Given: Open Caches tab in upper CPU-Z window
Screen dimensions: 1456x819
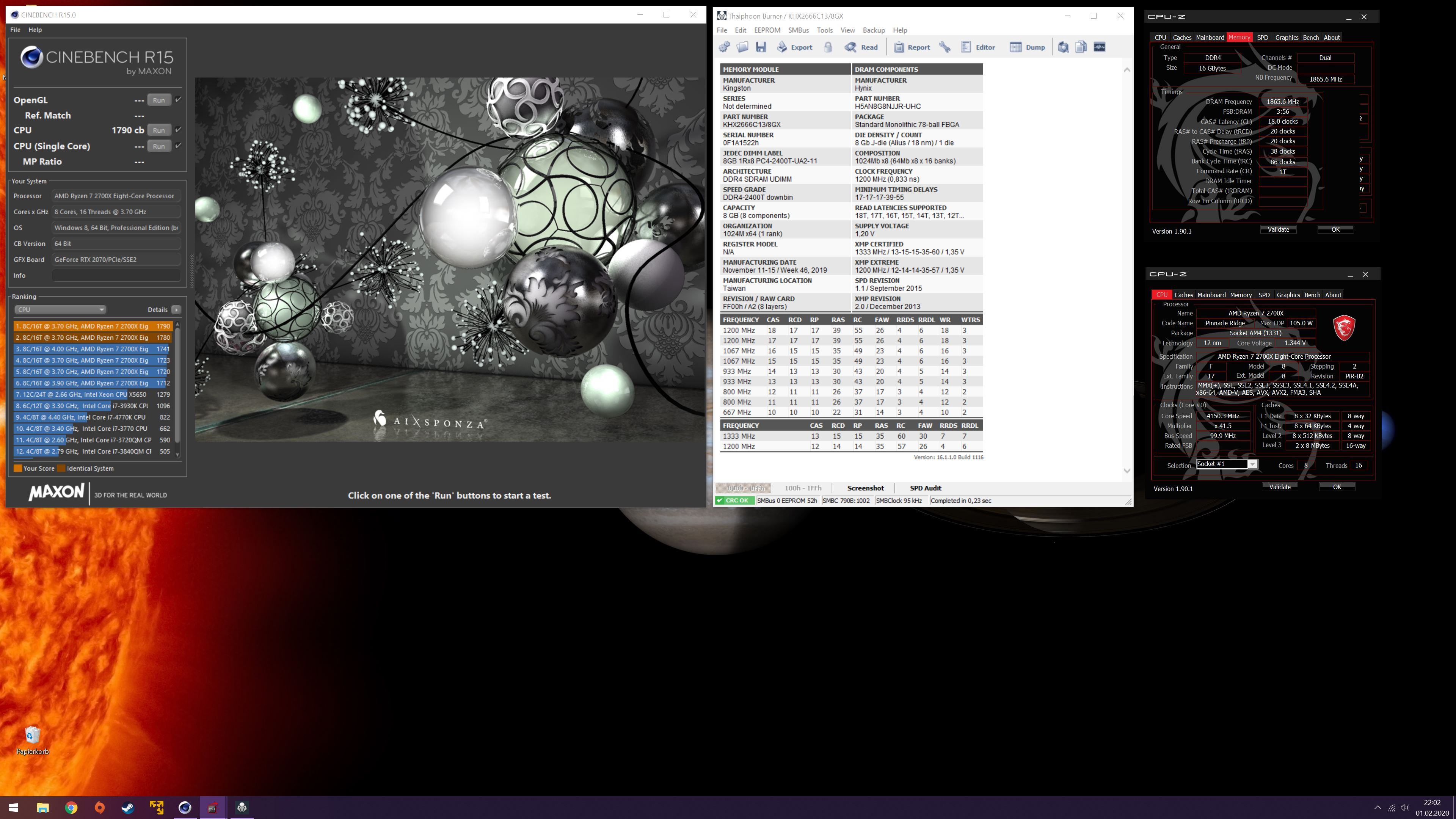Looking at the screenshot, I should [1182, 37].
